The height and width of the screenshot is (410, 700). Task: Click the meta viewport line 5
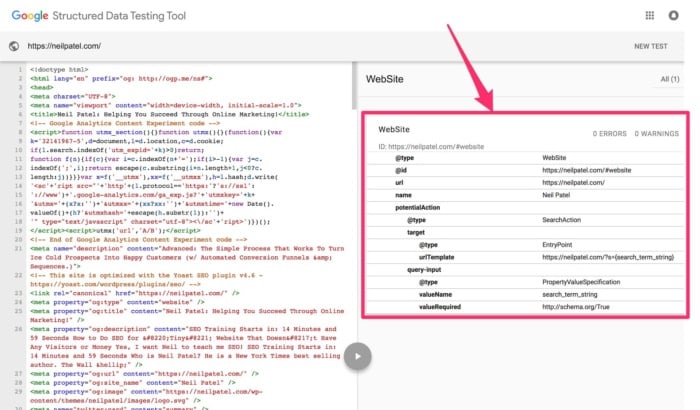[x=166, y=105]
